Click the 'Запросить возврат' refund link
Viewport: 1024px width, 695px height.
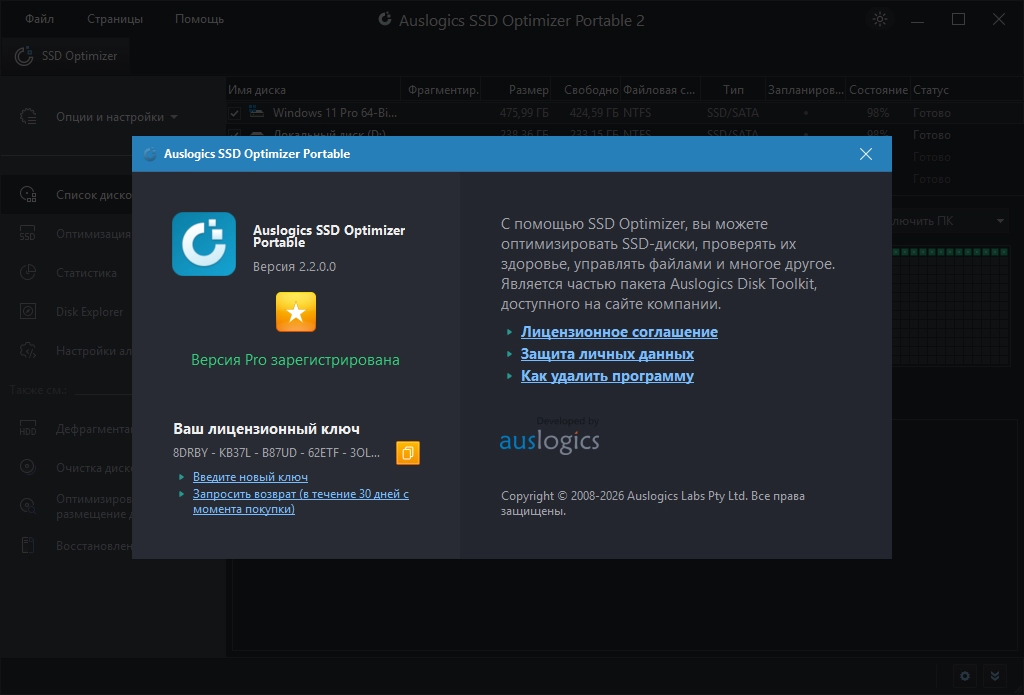click(x=300, y=502)
